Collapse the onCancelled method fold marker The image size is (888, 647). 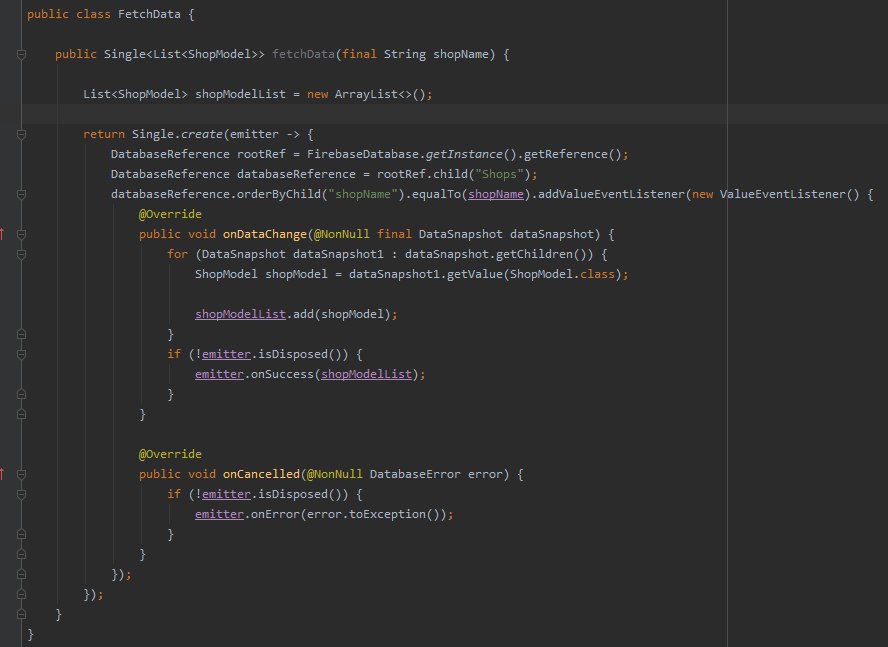tap(22, 474)
